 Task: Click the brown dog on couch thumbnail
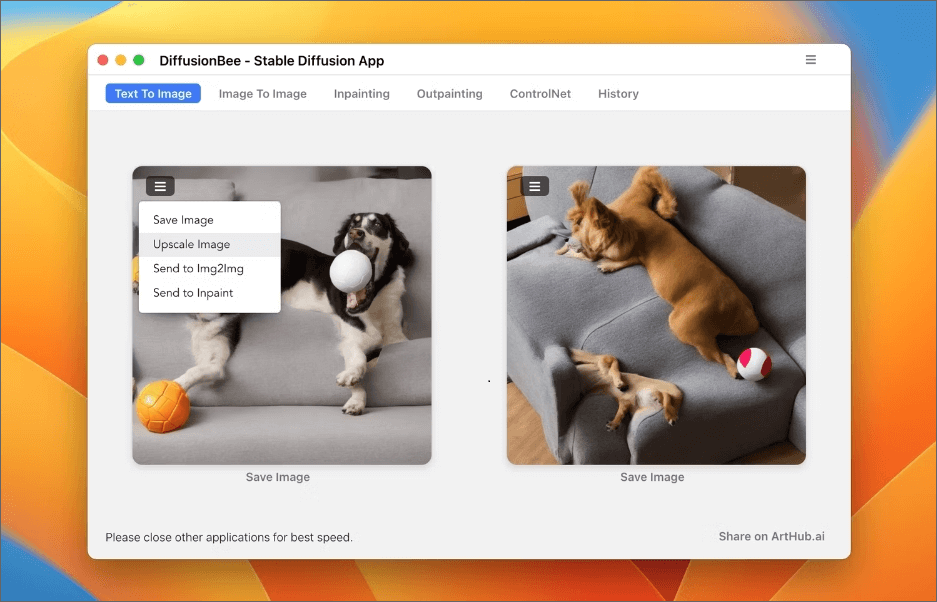coord(656,315)
